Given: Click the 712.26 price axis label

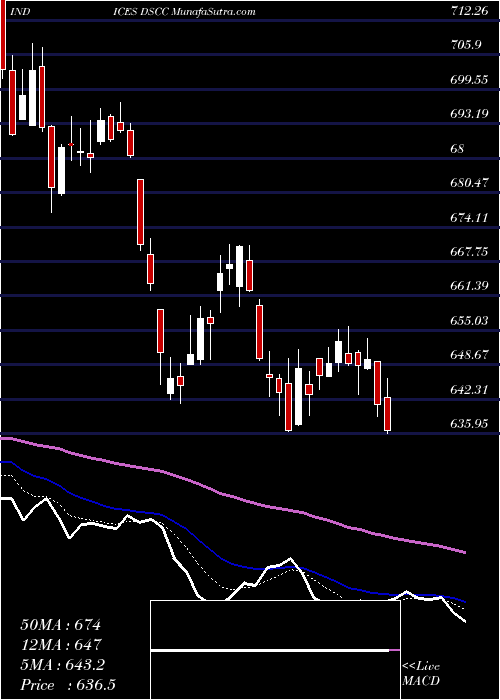Looking at the screenshot, I should [x=467, y=12].
